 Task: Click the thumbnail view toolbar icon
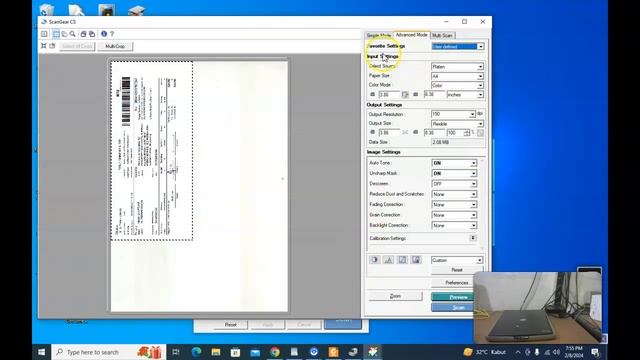point(44,34)
